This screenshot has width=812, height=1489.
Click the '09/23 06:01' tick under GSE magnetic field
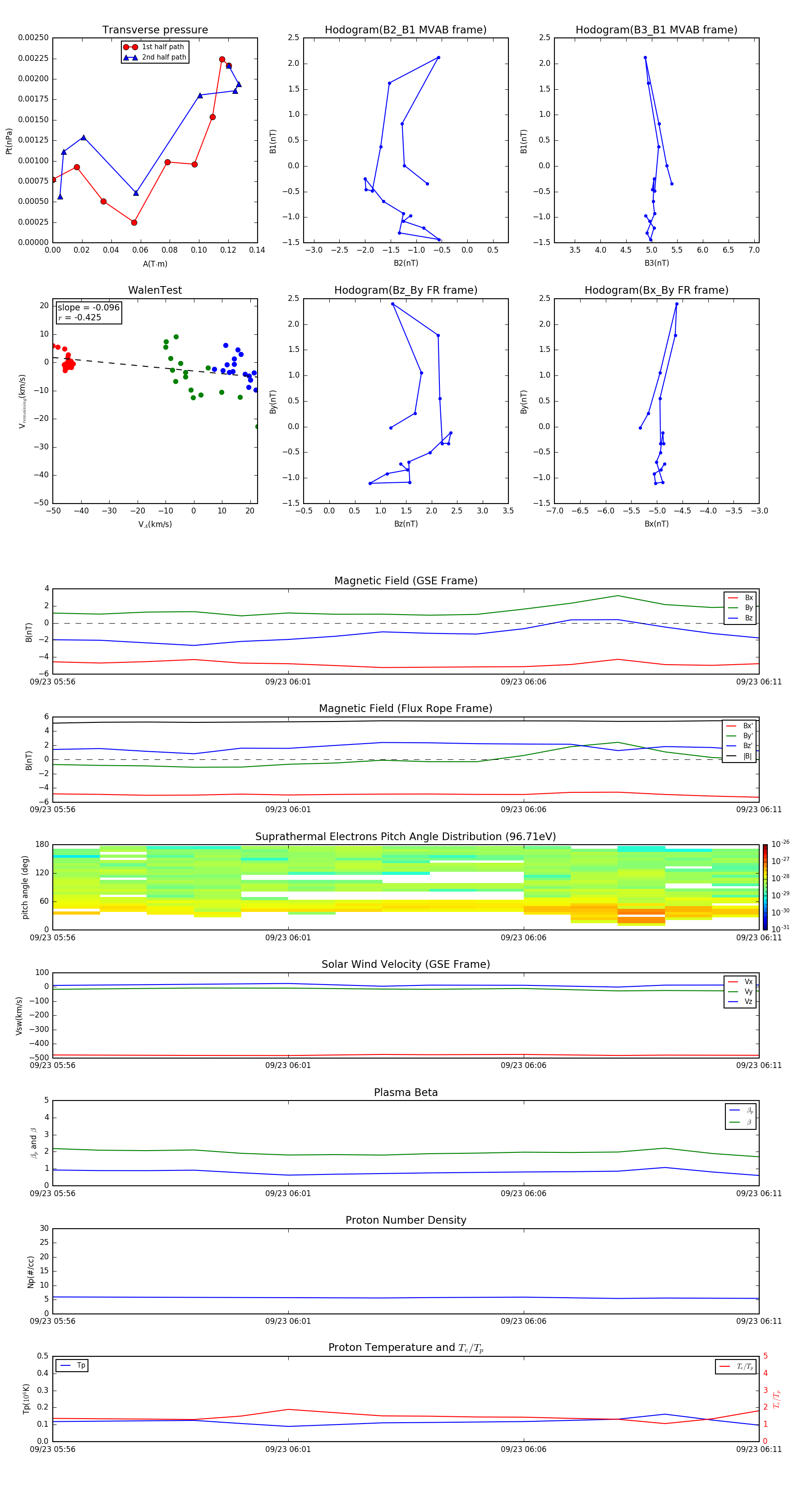288,682
